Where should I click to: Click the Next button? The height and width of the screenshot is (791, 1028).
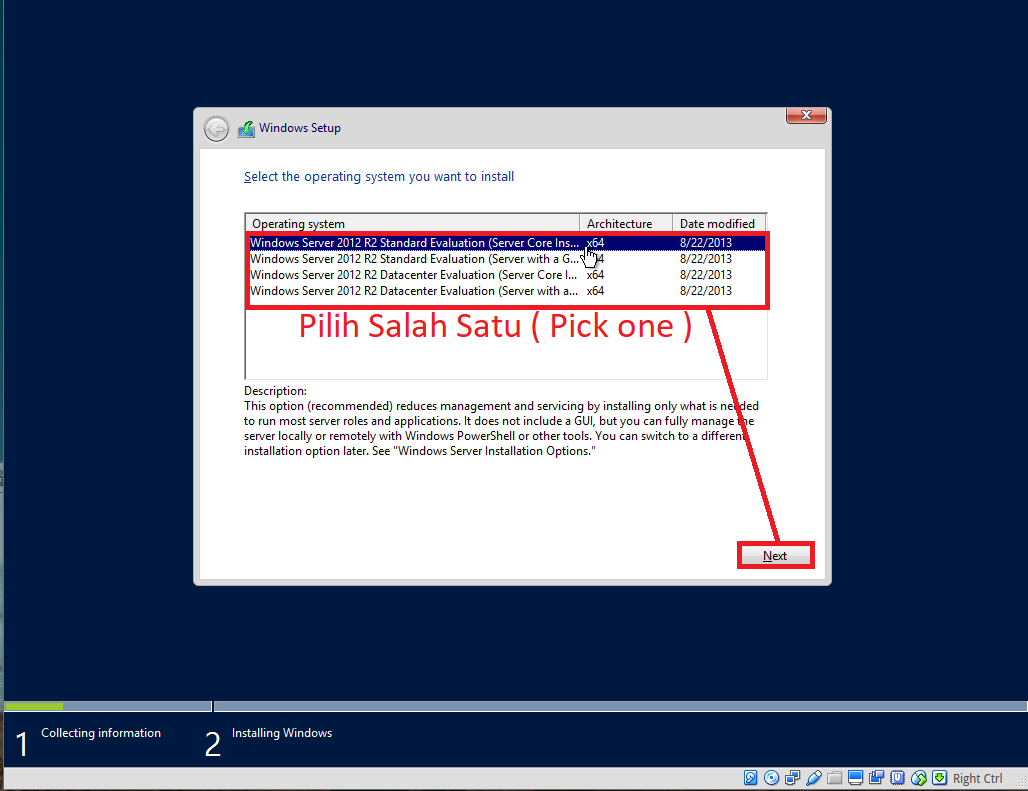(x=775, y=556)
